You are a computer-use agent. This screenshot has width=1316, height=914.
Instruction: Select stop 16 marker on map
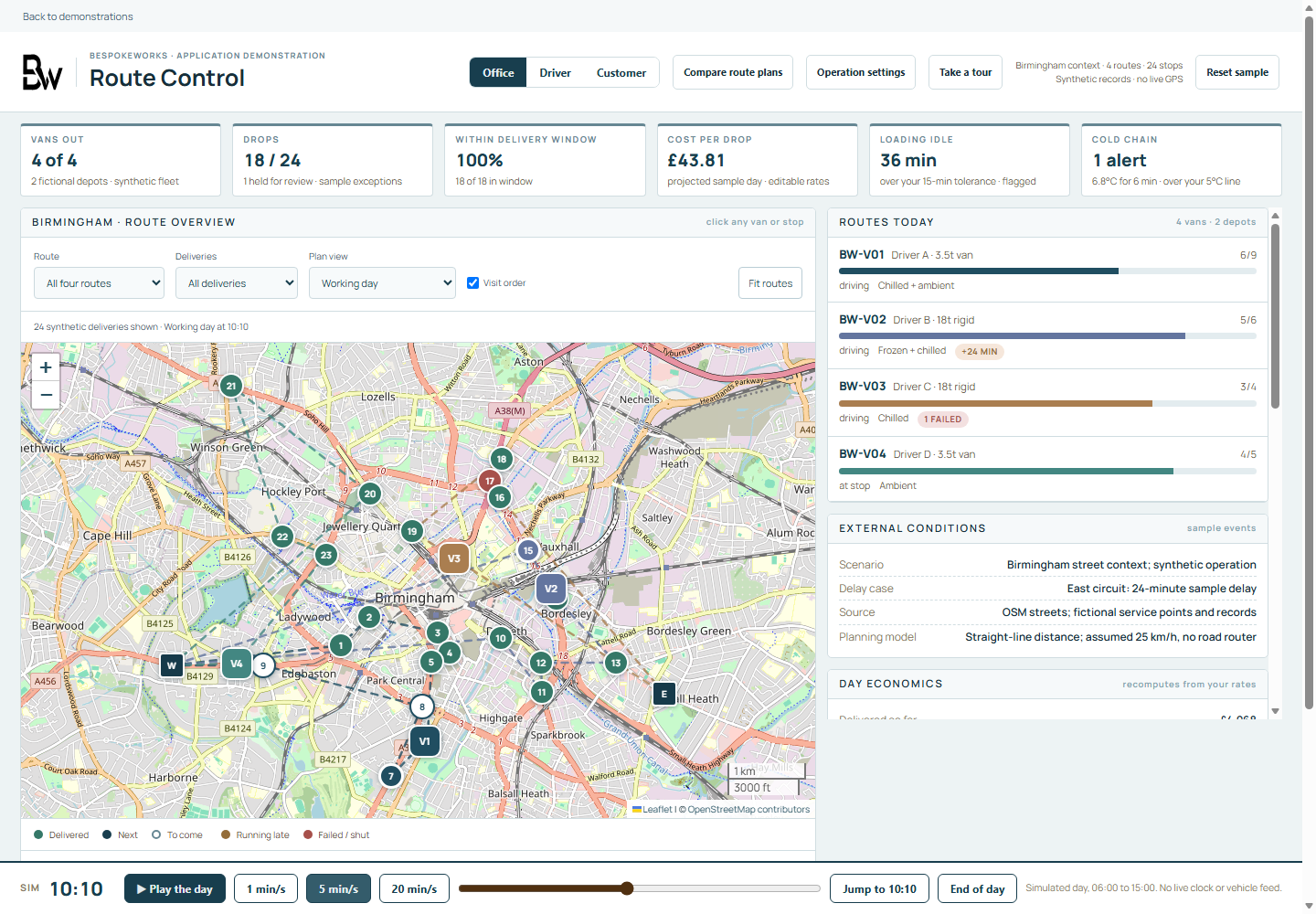coord(499,497)
